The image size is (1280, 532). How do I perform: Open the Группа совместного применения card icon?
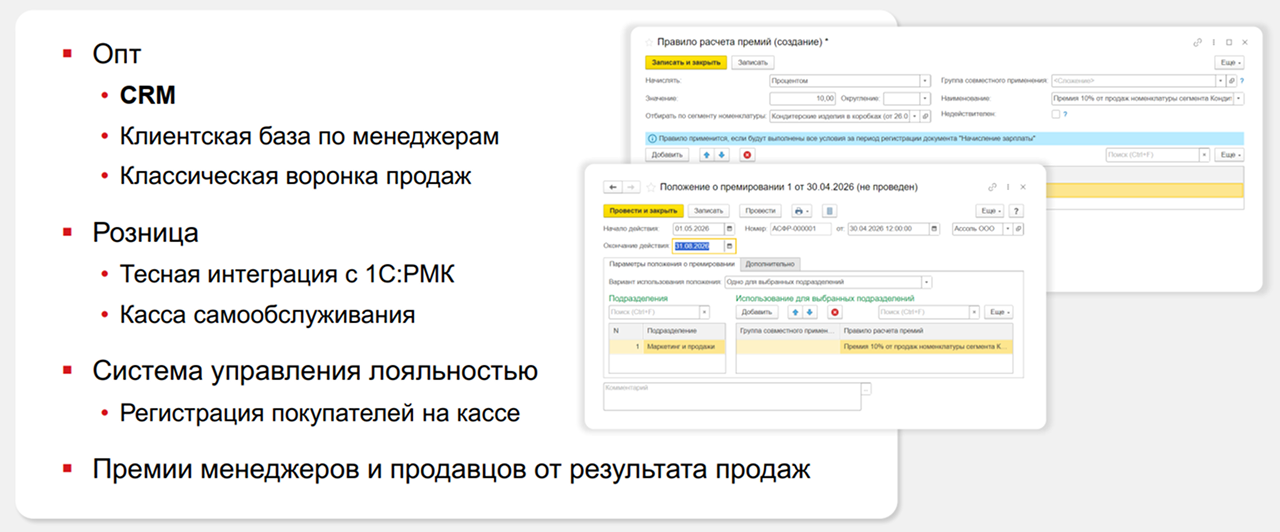1232,81
